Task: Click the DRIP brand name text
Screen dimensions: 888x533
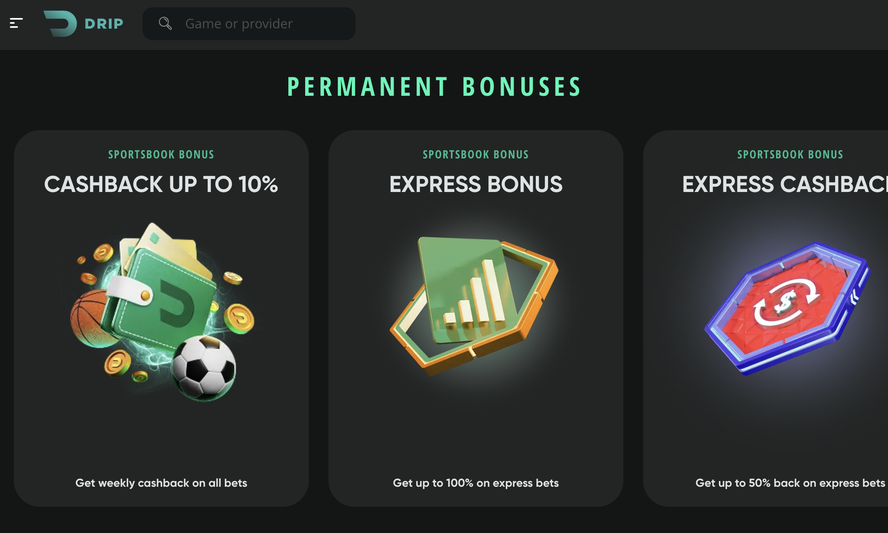Action: click(x=104, y=24)
